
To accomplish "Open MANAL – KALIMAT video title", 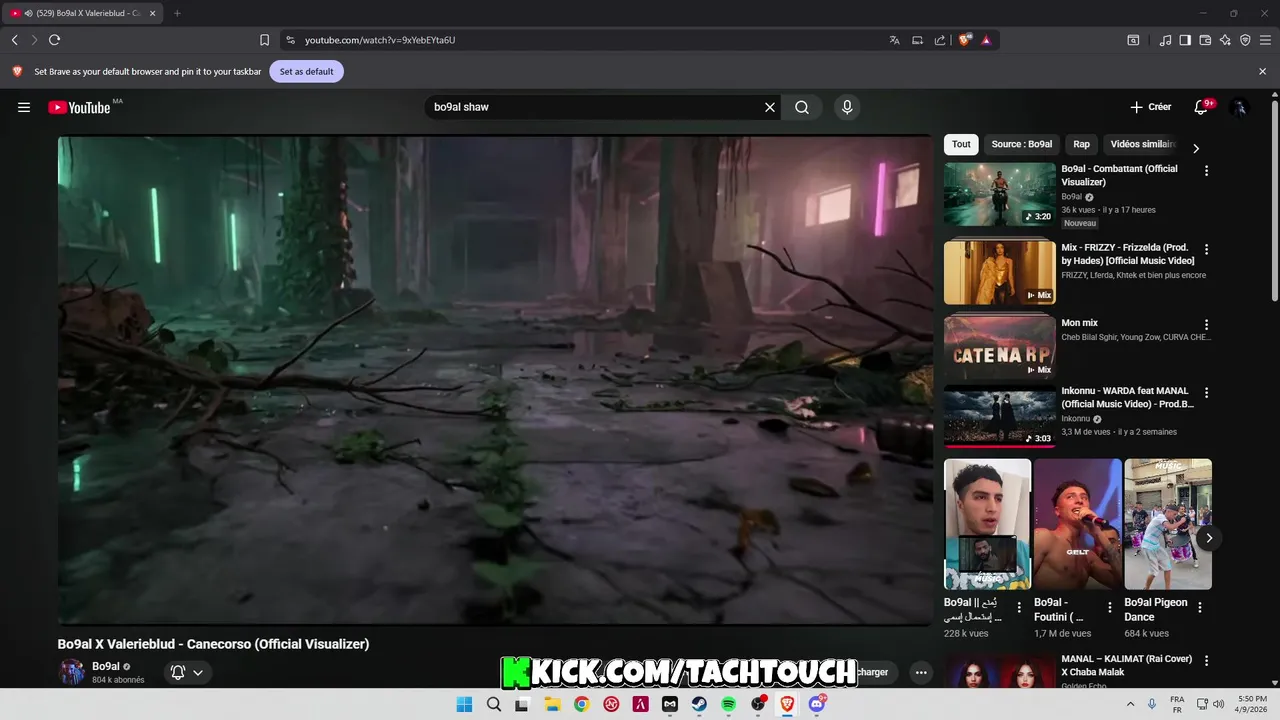I will (x=1127, y=665).
